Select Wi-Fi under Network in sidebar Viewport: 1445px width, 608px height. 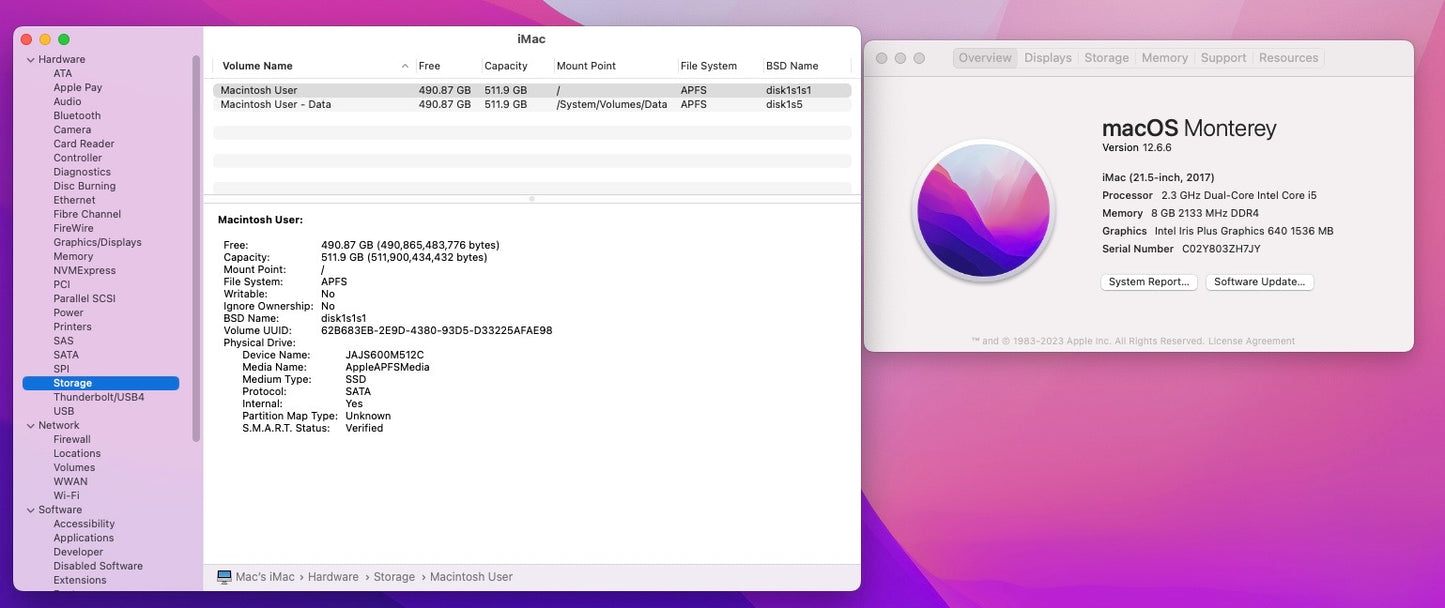(x=66, y=496)
